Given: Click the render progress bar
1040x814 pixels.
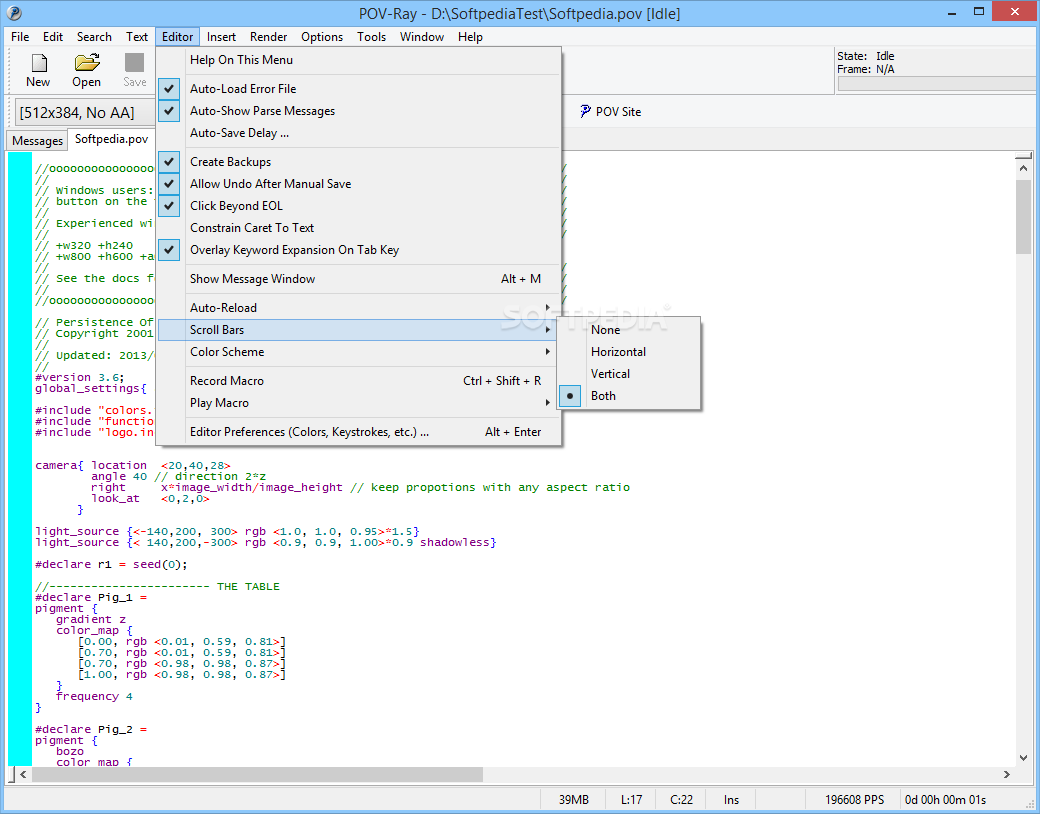Looking at the screenshot, I should pos(937,84).
